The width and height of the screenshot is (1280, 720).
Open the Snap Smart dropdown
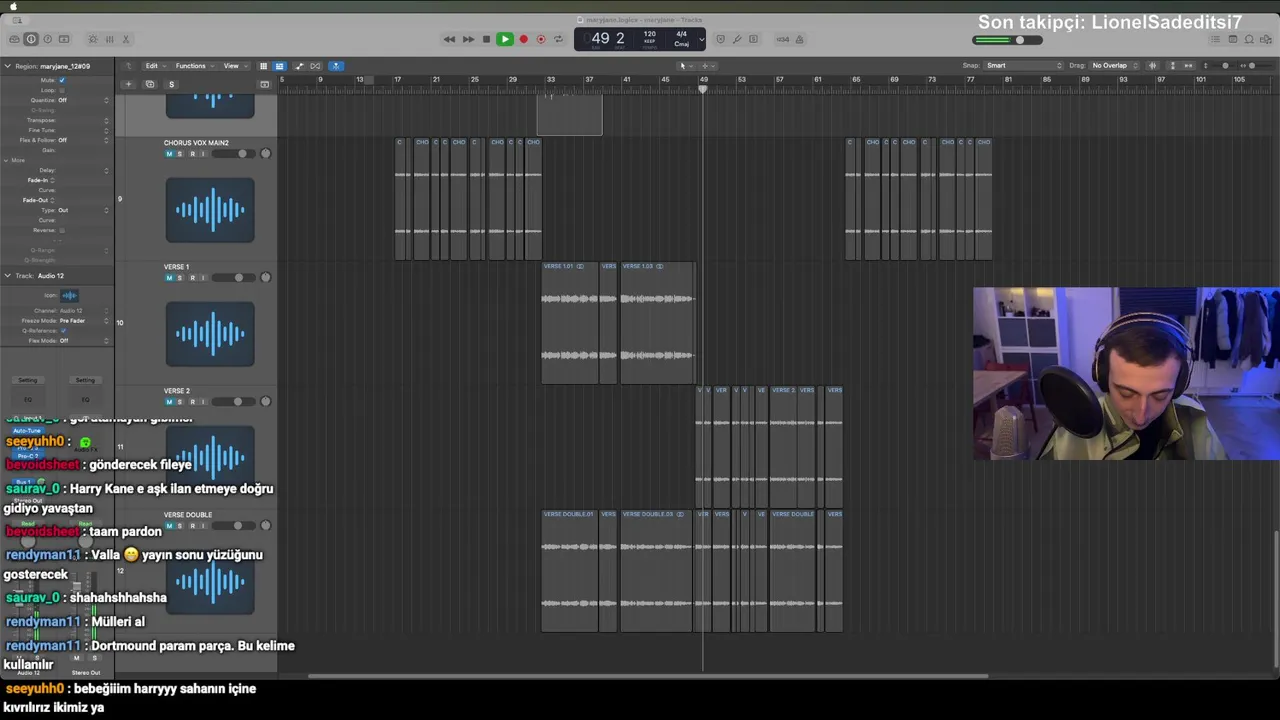coord(1024,66)
